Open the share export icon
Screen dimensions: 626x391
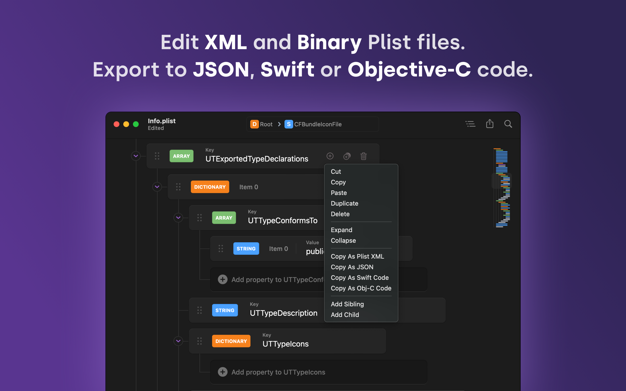point(489,124)
